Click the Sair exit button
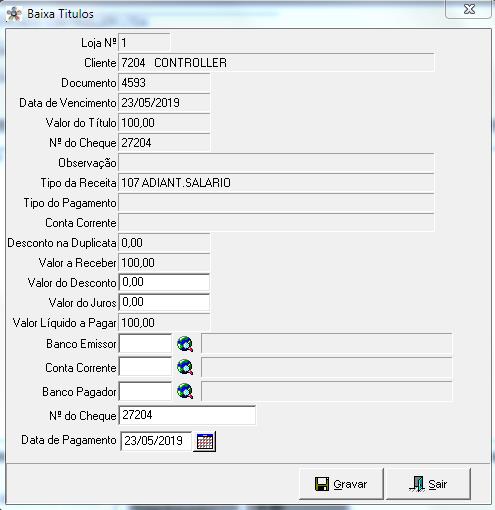Viewport: 495px width, 510px height. [428, 484]
